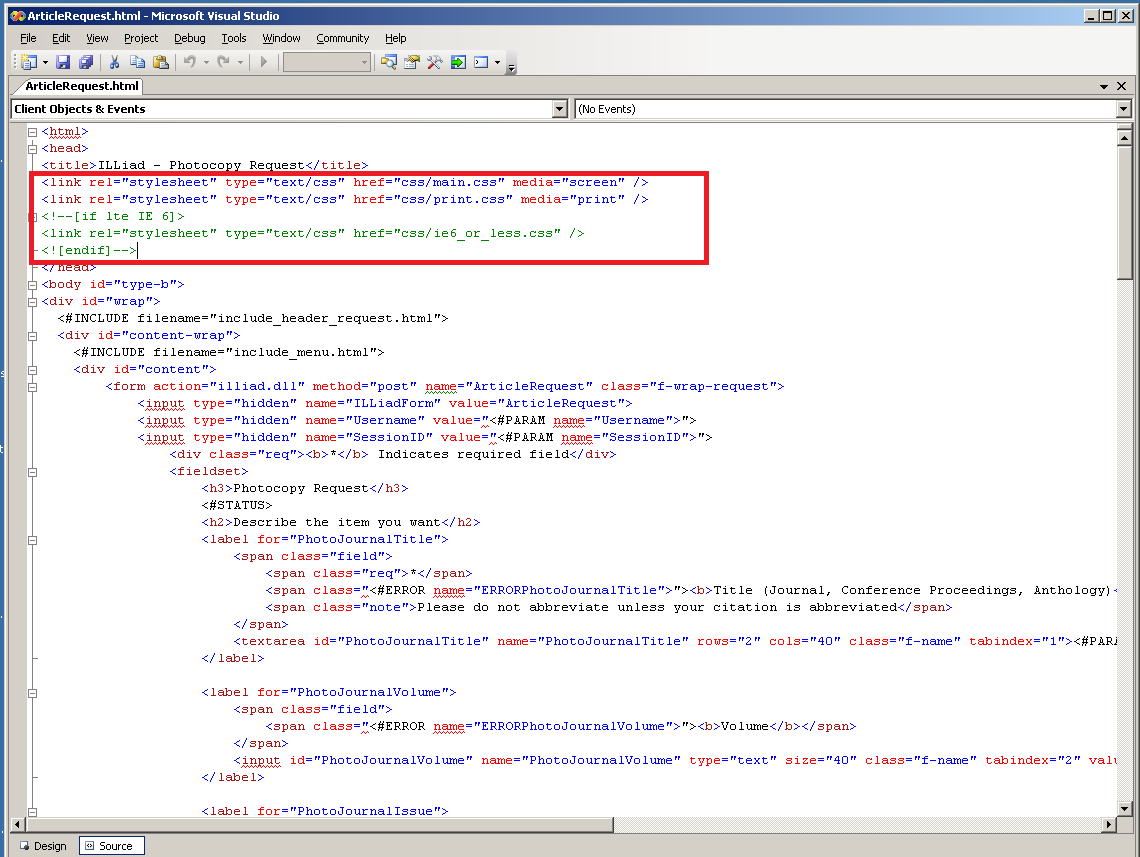Open the Properties window icon
Viewport: 1140px width, 857px height.
tap(412, 62)
